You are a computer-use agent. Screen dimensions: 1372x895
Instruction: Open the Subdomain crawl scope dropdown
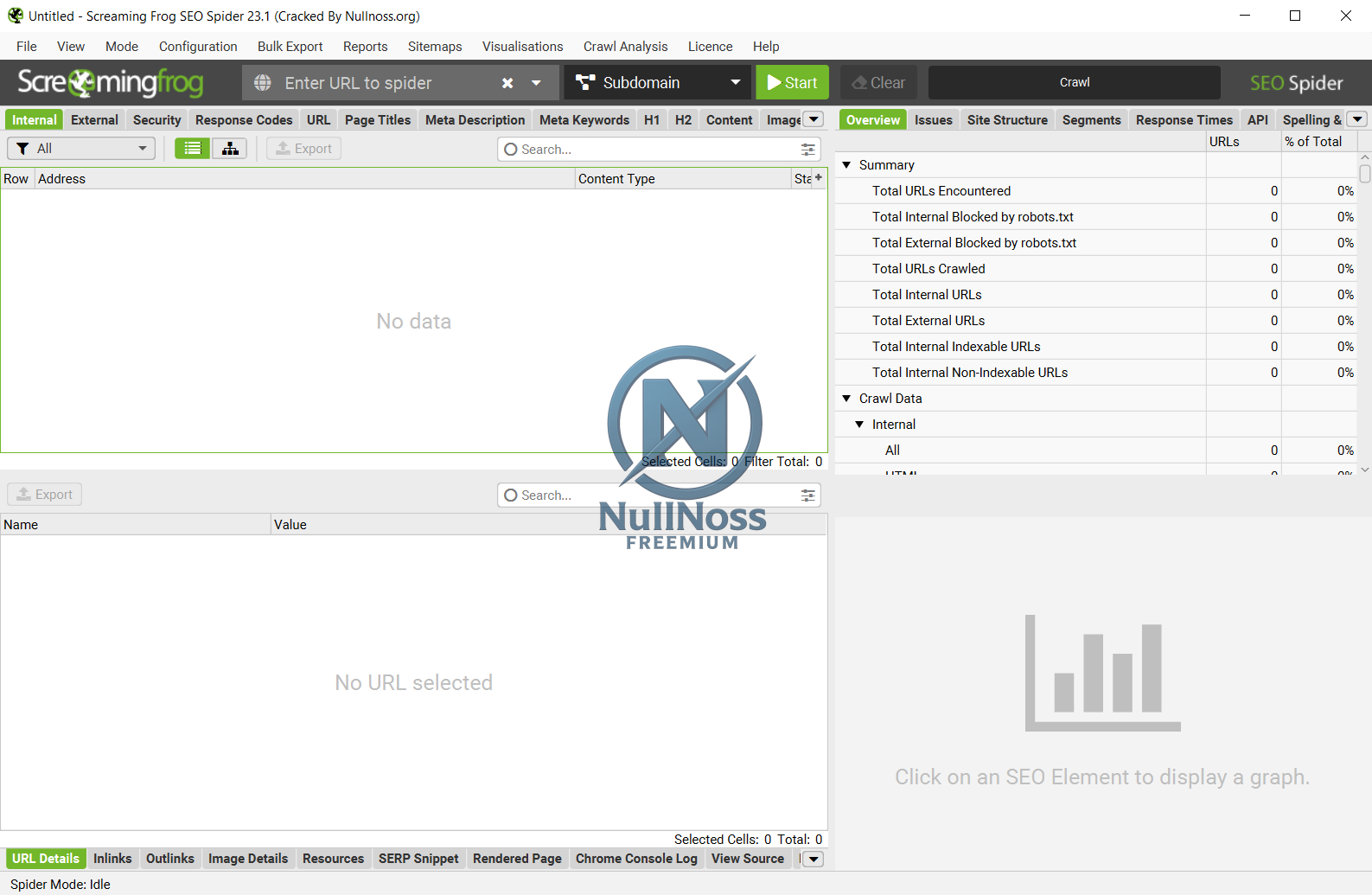[658, 83]
